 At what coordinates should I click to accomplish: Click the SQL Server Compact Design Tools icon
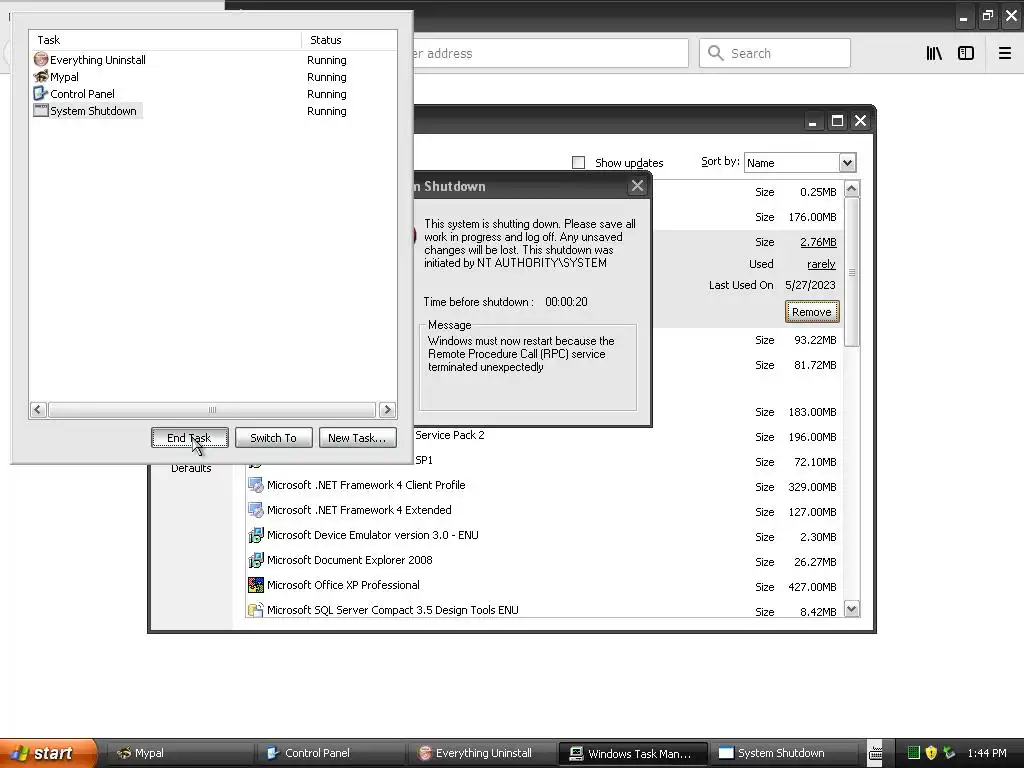point(255,610)
